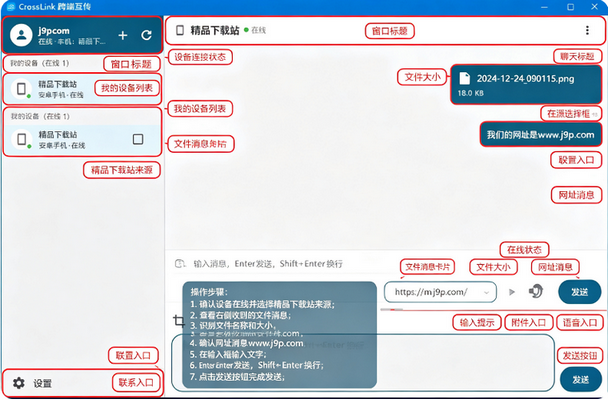Open Settings via the gear icon
The height and width of the screenshot is (400, 608).
(x=19, y=383)
